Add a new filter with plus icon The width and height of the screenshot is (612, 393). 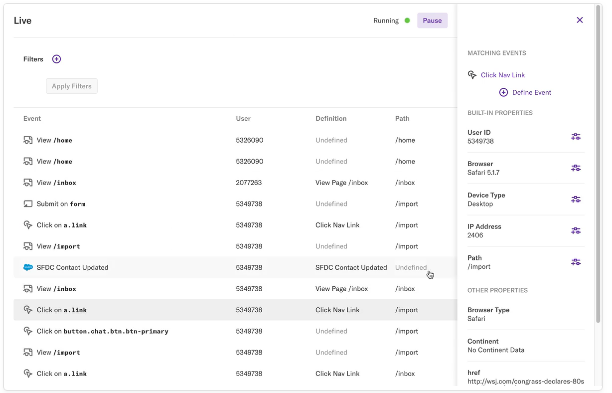coord(57,59)
